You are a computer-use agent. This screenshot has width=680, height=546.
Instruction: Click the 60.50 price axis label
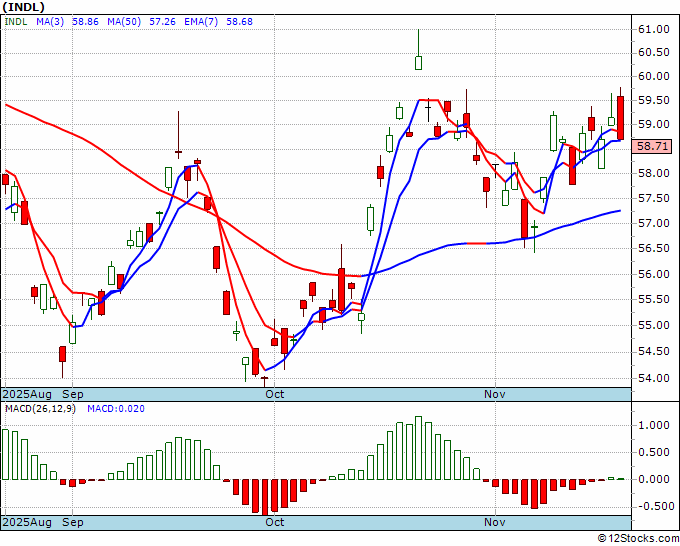(654, 53)
